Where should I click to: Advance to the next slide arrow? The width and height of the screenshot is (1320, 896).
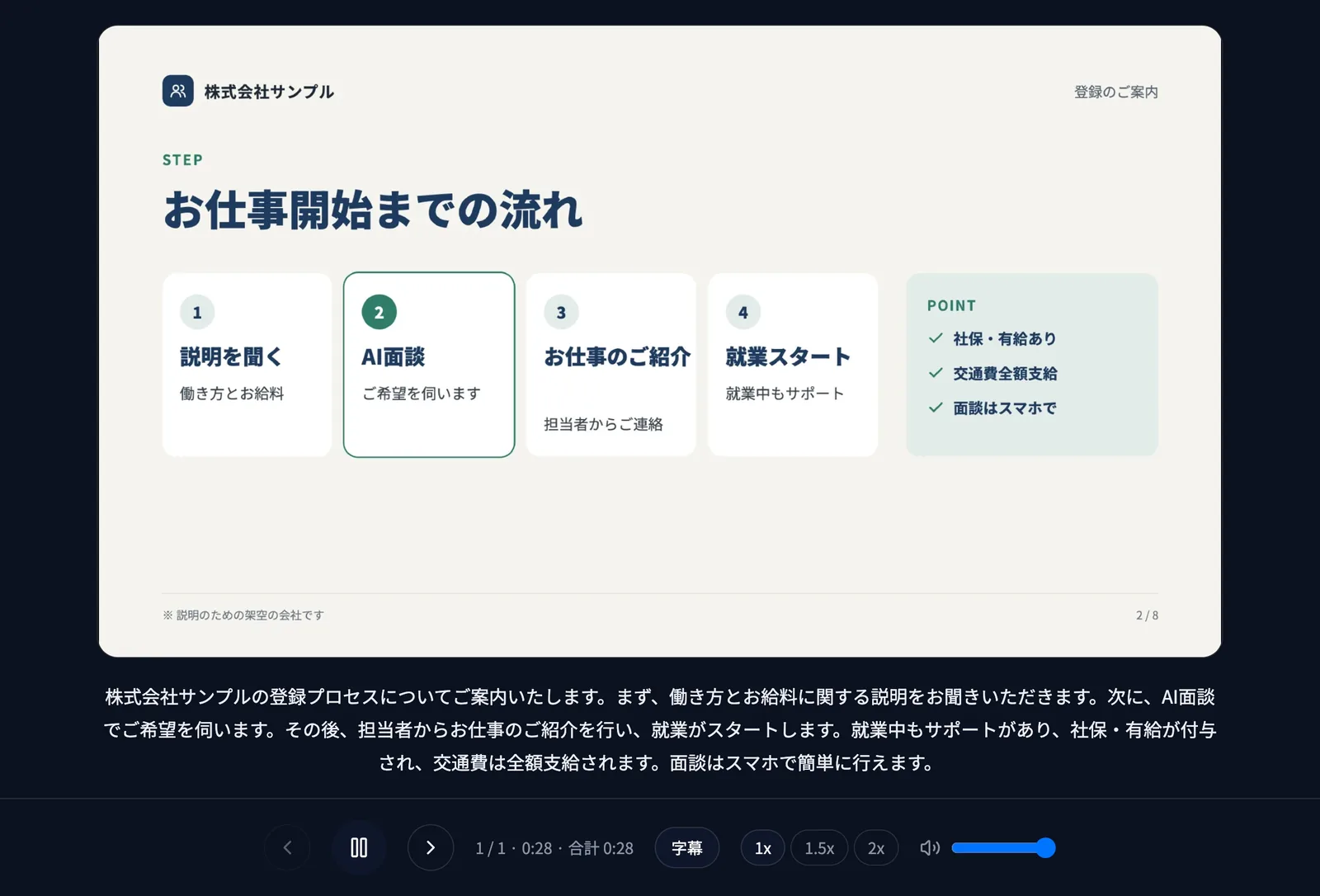[431, 847]
